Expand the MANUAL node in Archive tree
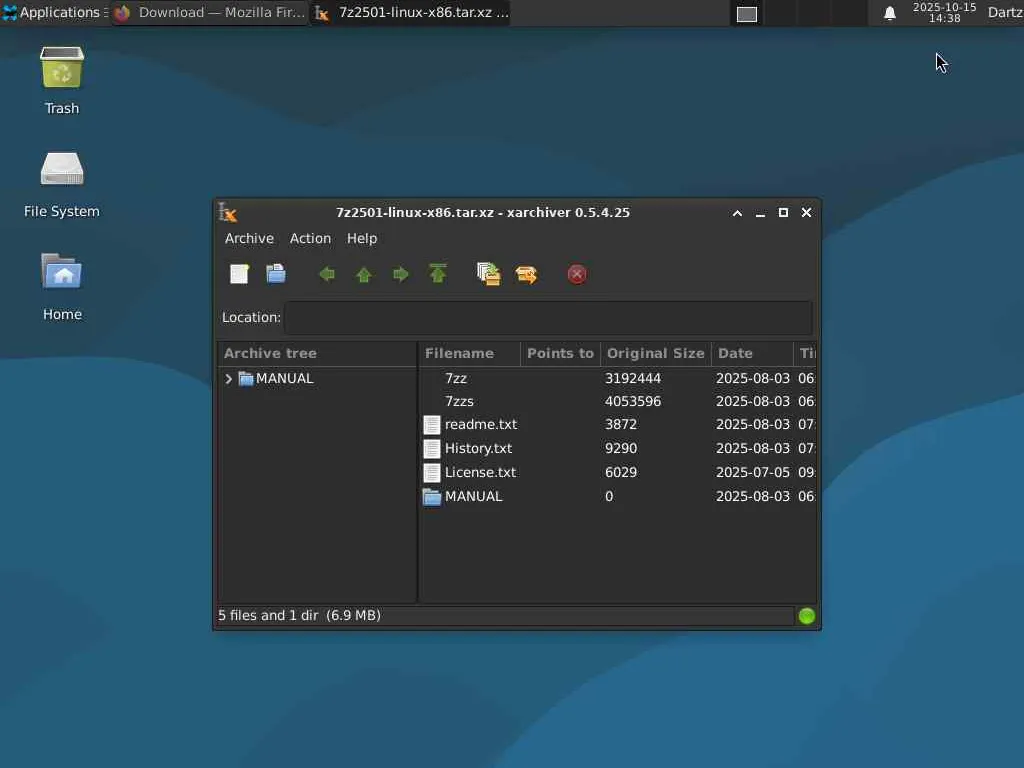The height and width of the screenshot is (768, 1024). point(228,379)
